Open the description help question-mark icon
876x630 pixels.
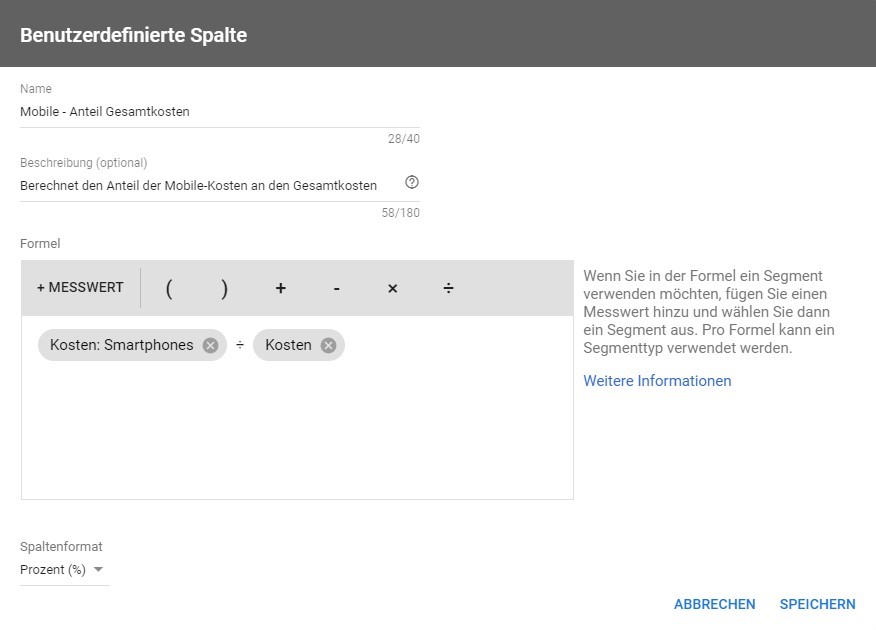coord(412,182)
